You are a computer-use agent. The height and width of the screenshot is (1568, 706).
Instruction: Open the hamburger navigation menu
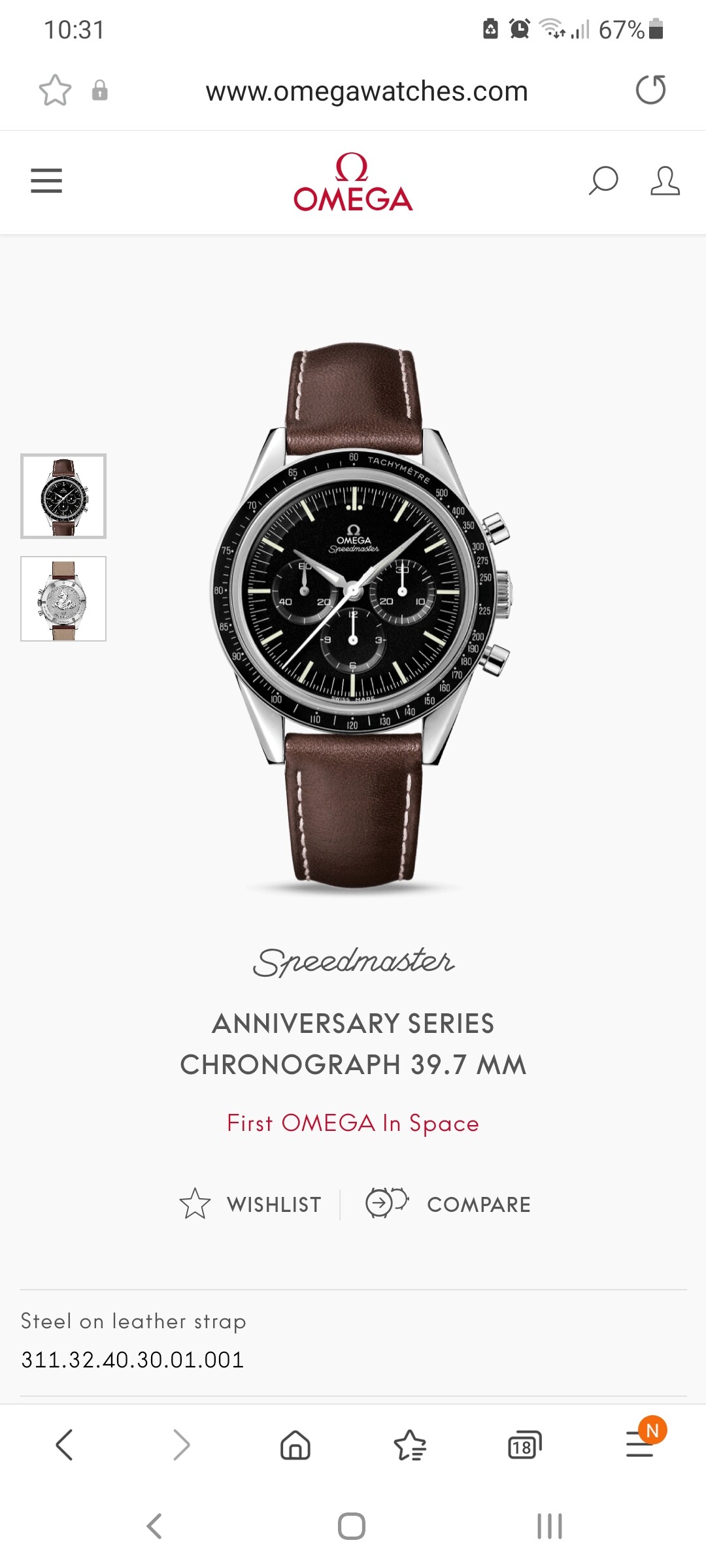coord(46,181)
